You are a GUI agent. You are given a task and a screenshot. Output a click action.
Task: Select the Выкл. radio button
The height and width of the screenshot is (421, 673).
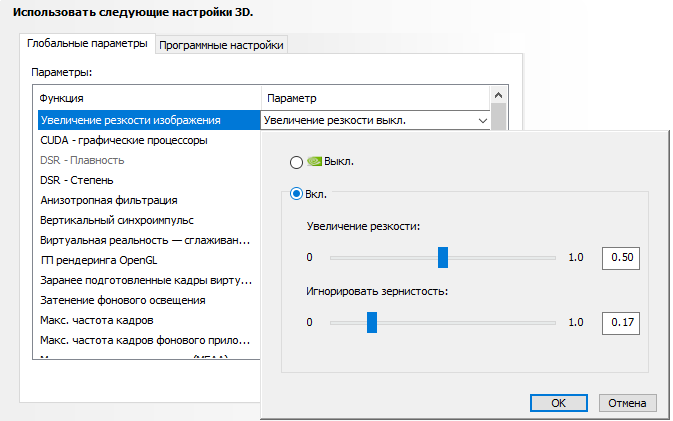pyautogui.click(x=296, y=162)
